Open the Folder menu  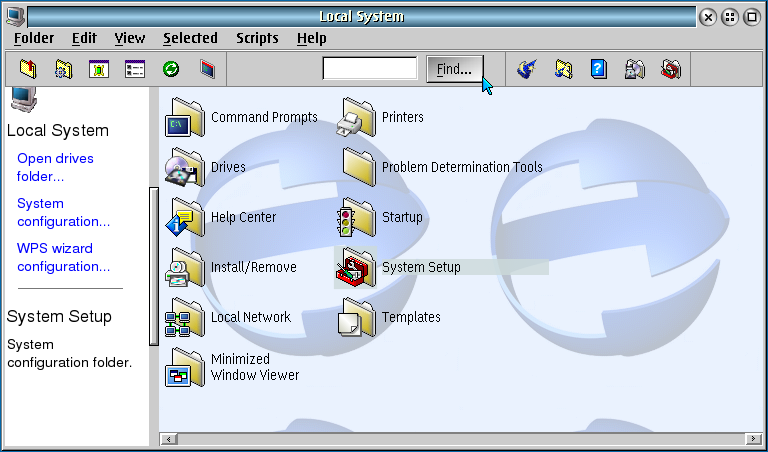(34, 38)
